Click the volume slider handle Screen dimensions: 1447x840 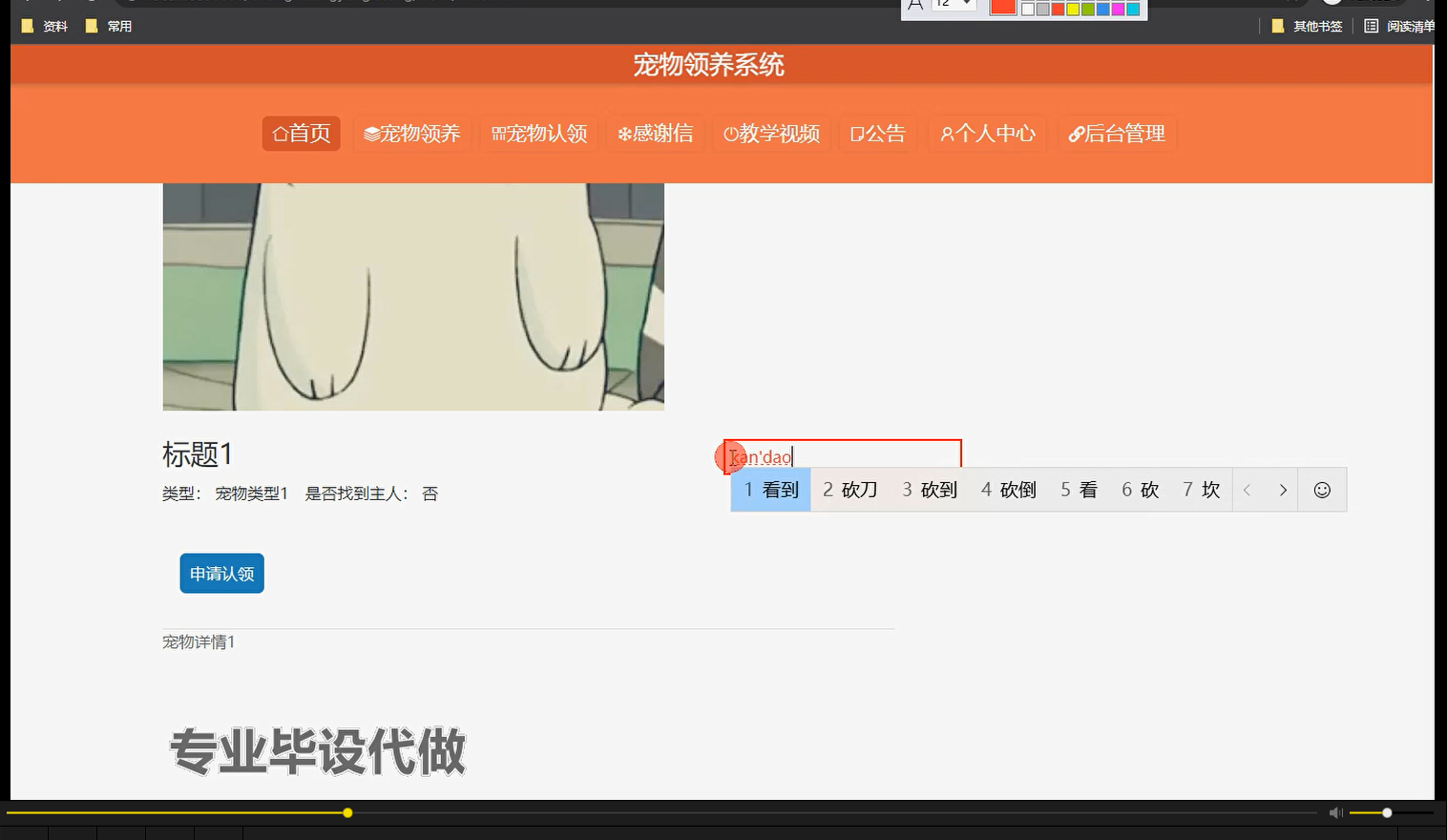tap(1387, 813)
